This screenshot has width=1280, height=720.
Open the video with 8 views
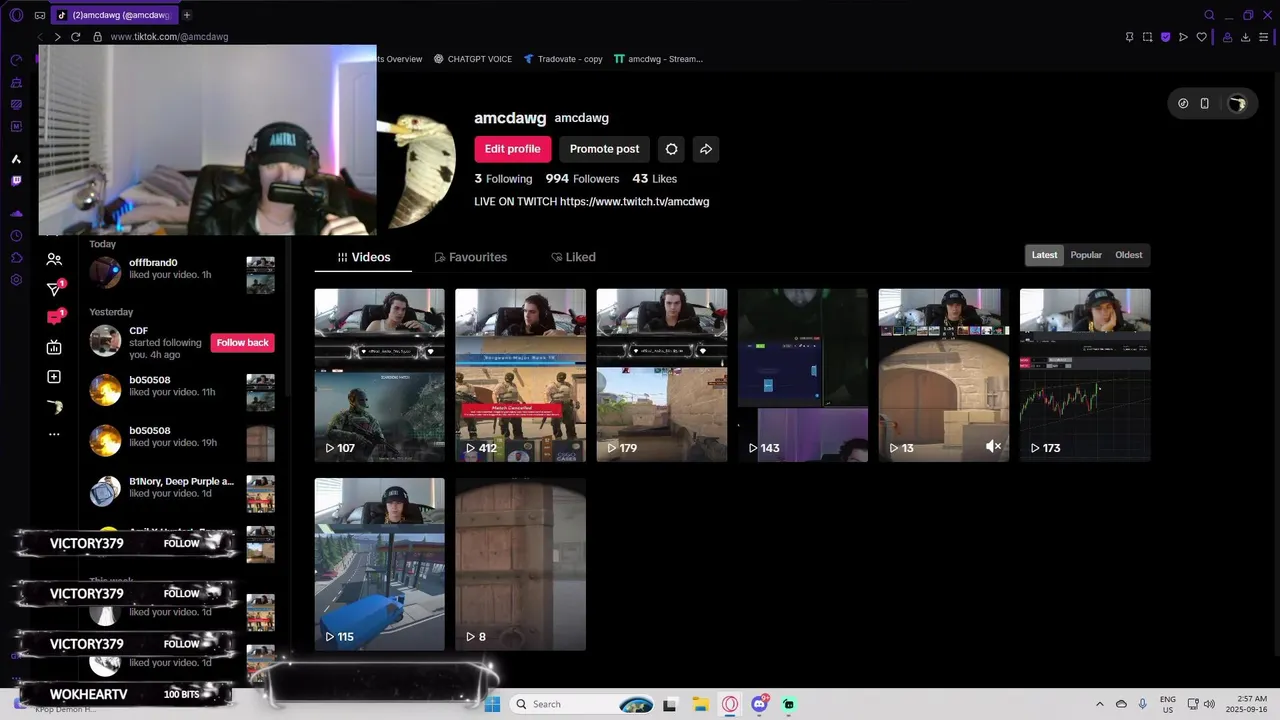520,564
